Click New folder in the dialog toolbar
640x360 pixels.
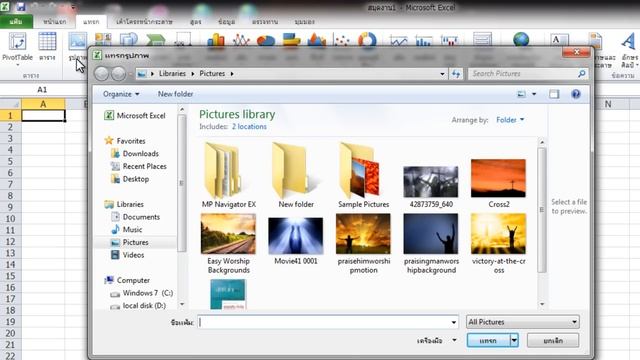point(176,94)
